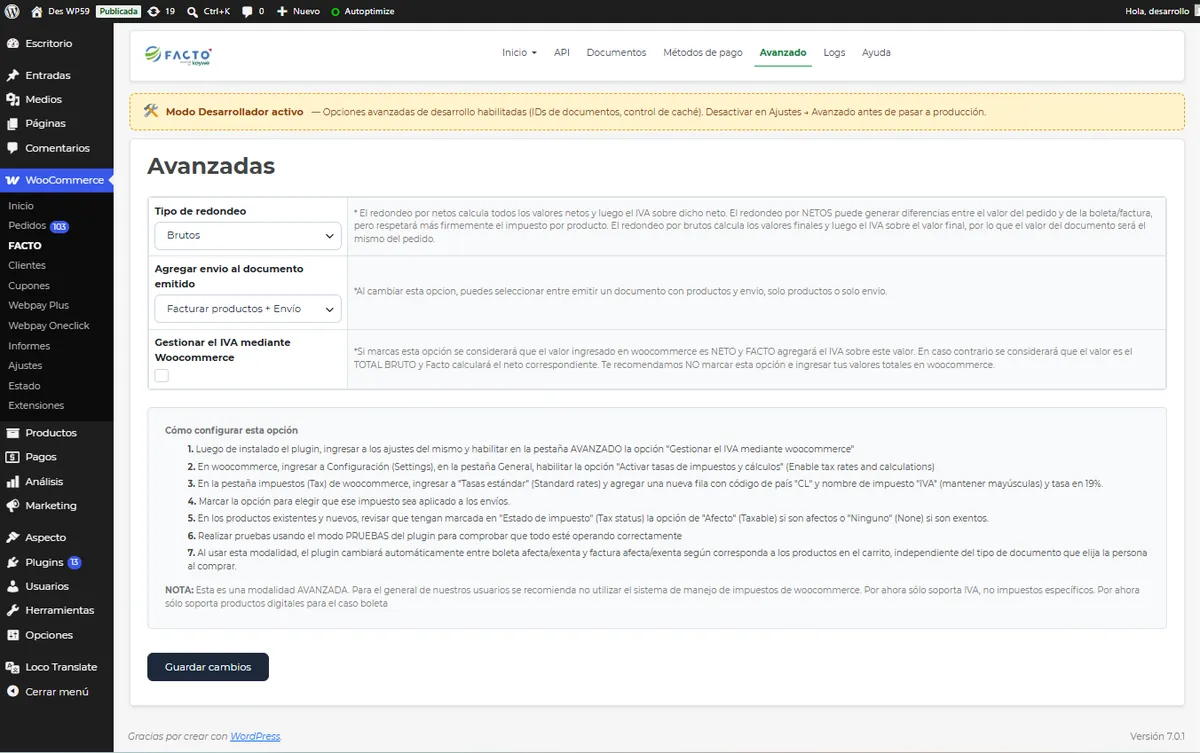Screen dimensions: 1200x753
Task: Follow the WordPress link in footer
Action: [255, 736]
